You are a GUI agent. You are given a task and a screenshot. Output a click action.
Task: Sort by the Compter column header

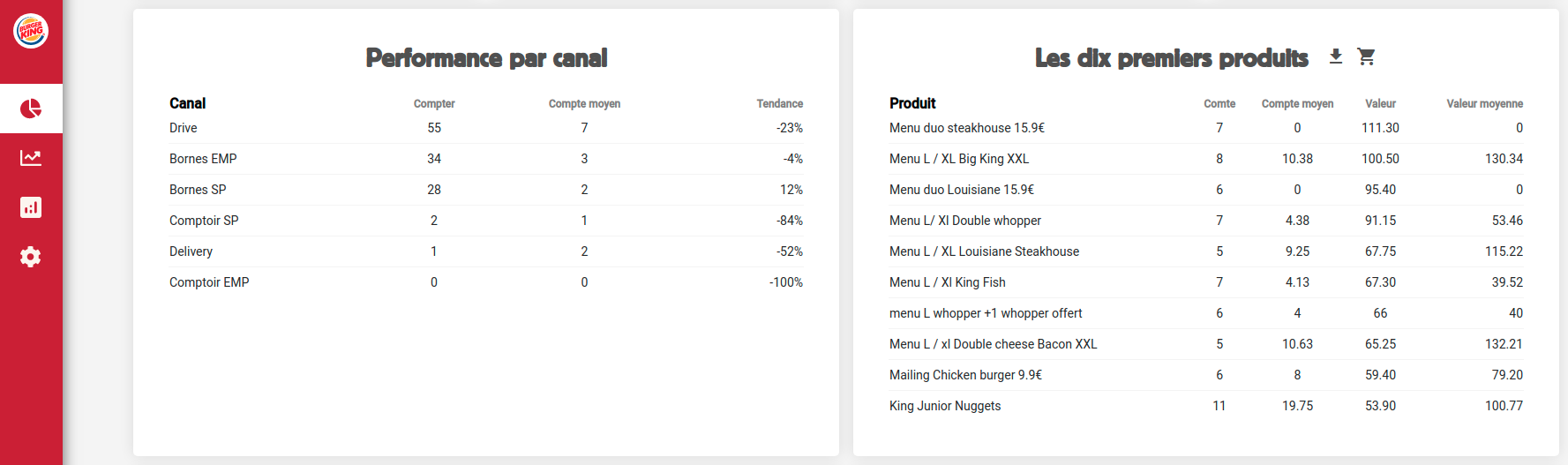[434, 103]
